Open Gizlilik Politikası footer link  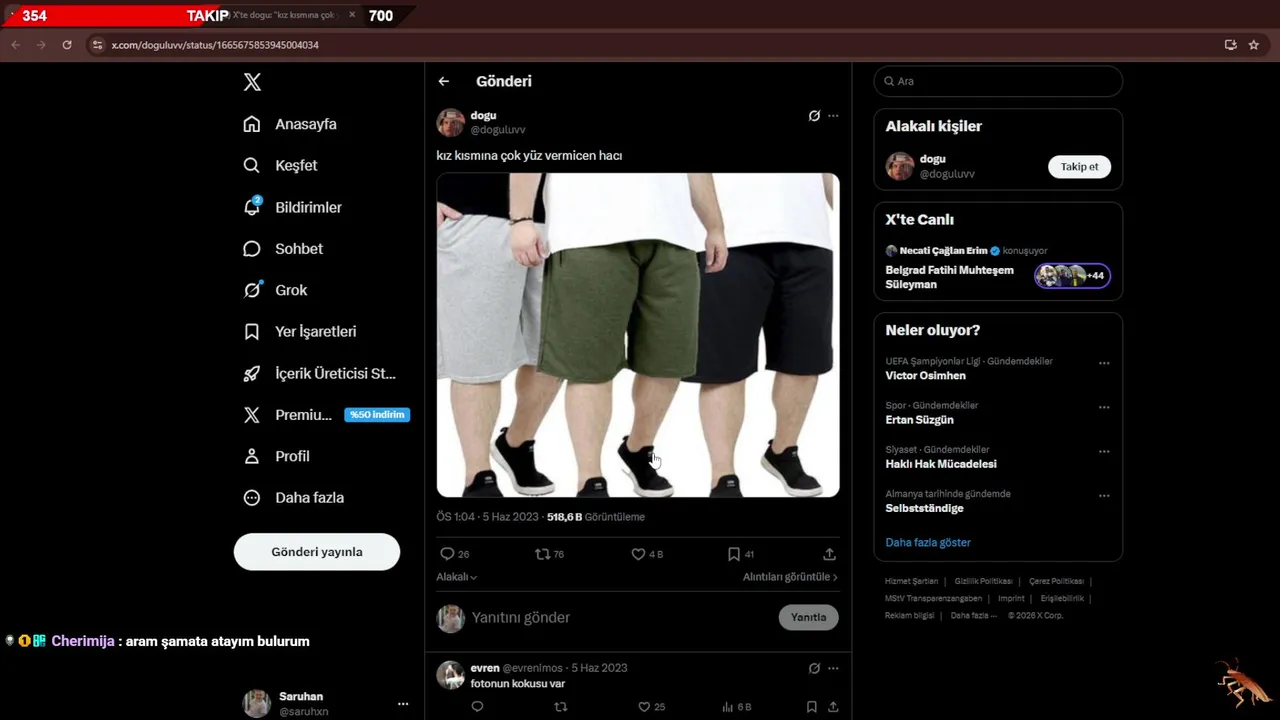click(x=983, y=581)
